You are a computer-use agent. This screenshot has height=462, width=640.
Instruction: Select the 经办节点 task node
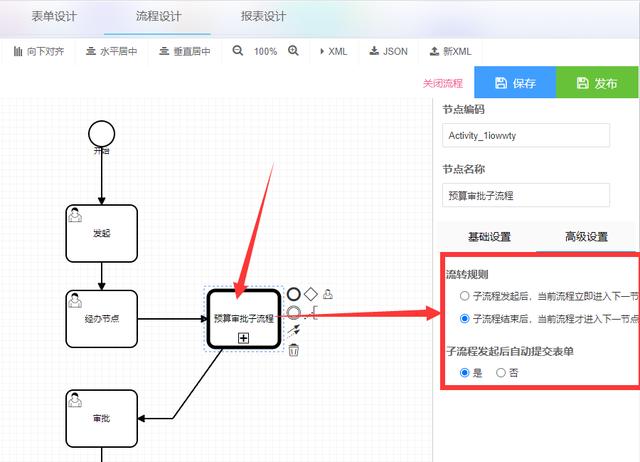102,319
